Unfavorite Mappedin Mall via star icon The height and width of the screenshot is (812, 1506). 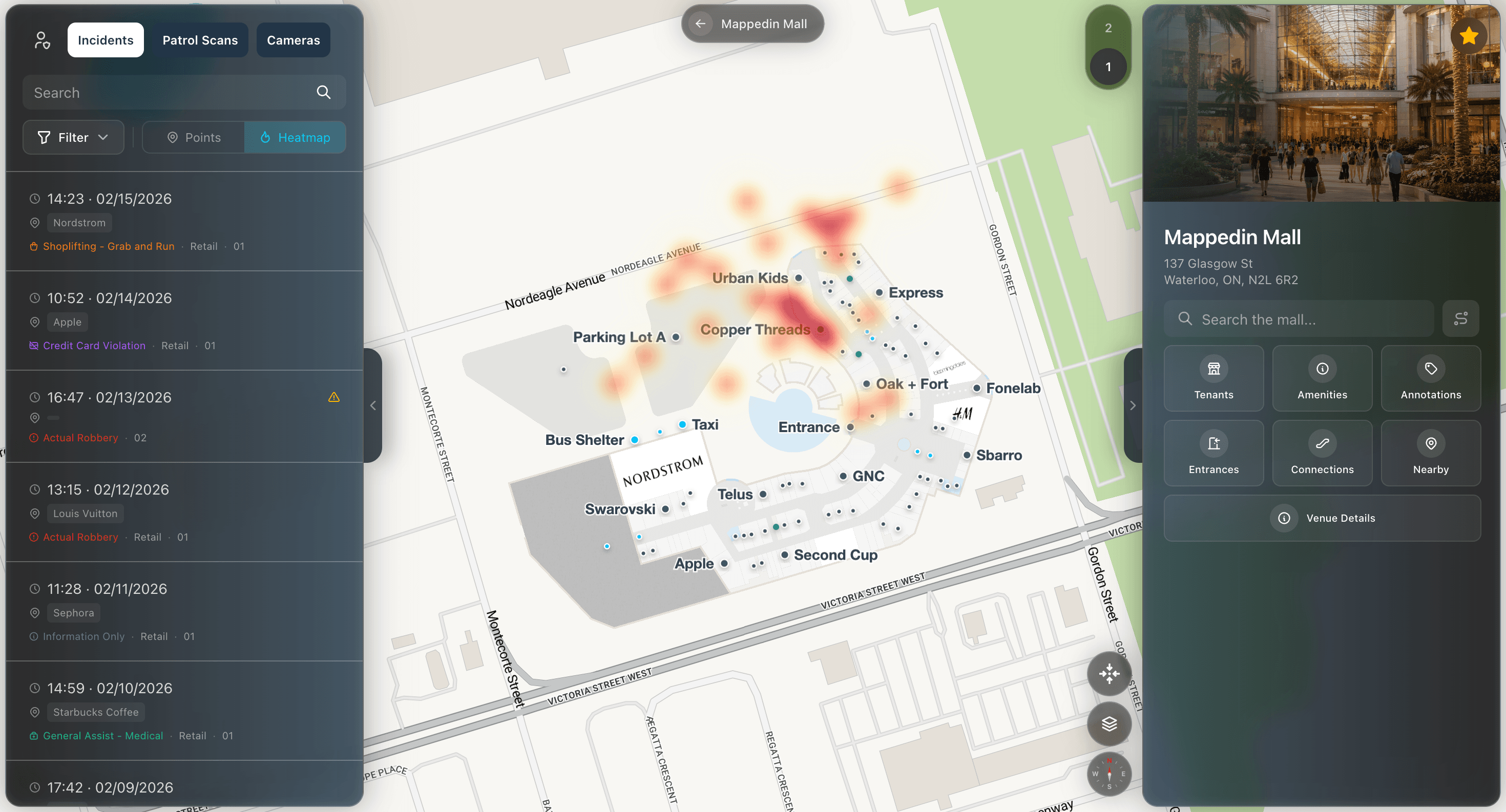[1469, 36]
